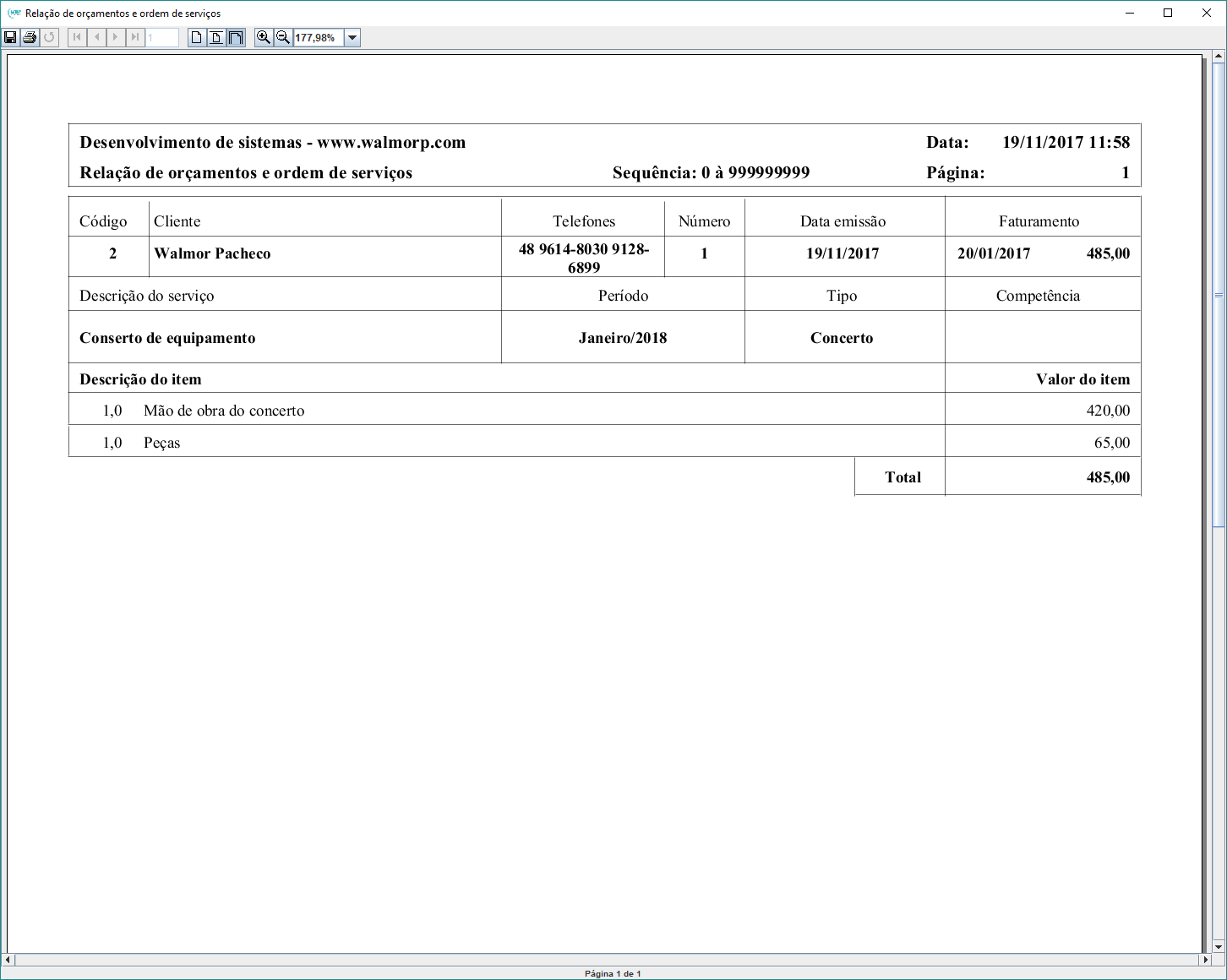Click the Reload report icon

[x=50, y=37]
